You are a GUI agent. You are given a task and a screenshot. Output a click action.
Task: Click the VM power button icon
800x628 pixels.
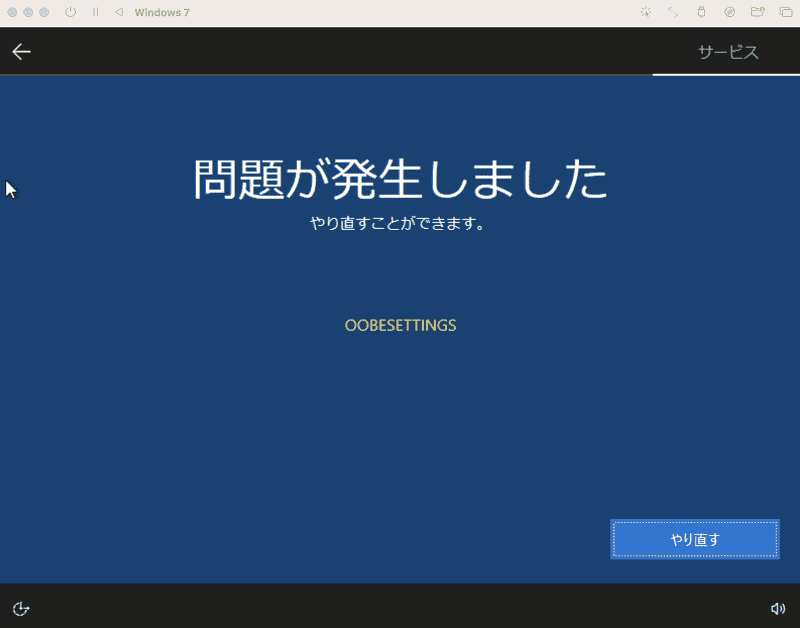pos(70,12)
